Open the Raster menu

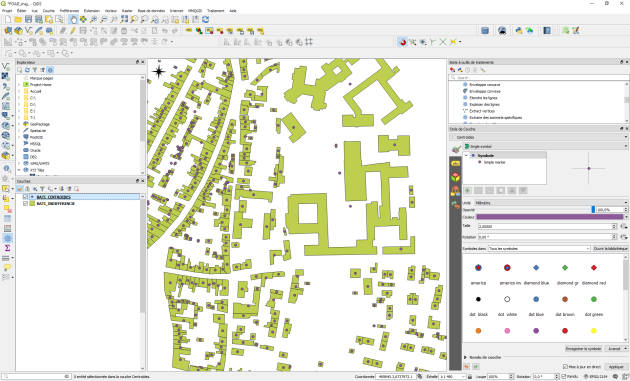(127, 10)
